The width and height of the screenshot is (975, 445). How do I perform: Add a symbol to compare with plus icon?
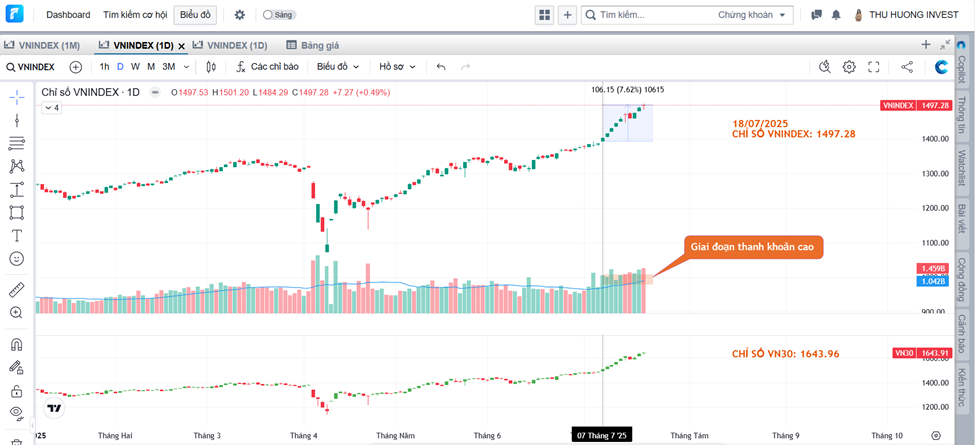click(75, 67)
